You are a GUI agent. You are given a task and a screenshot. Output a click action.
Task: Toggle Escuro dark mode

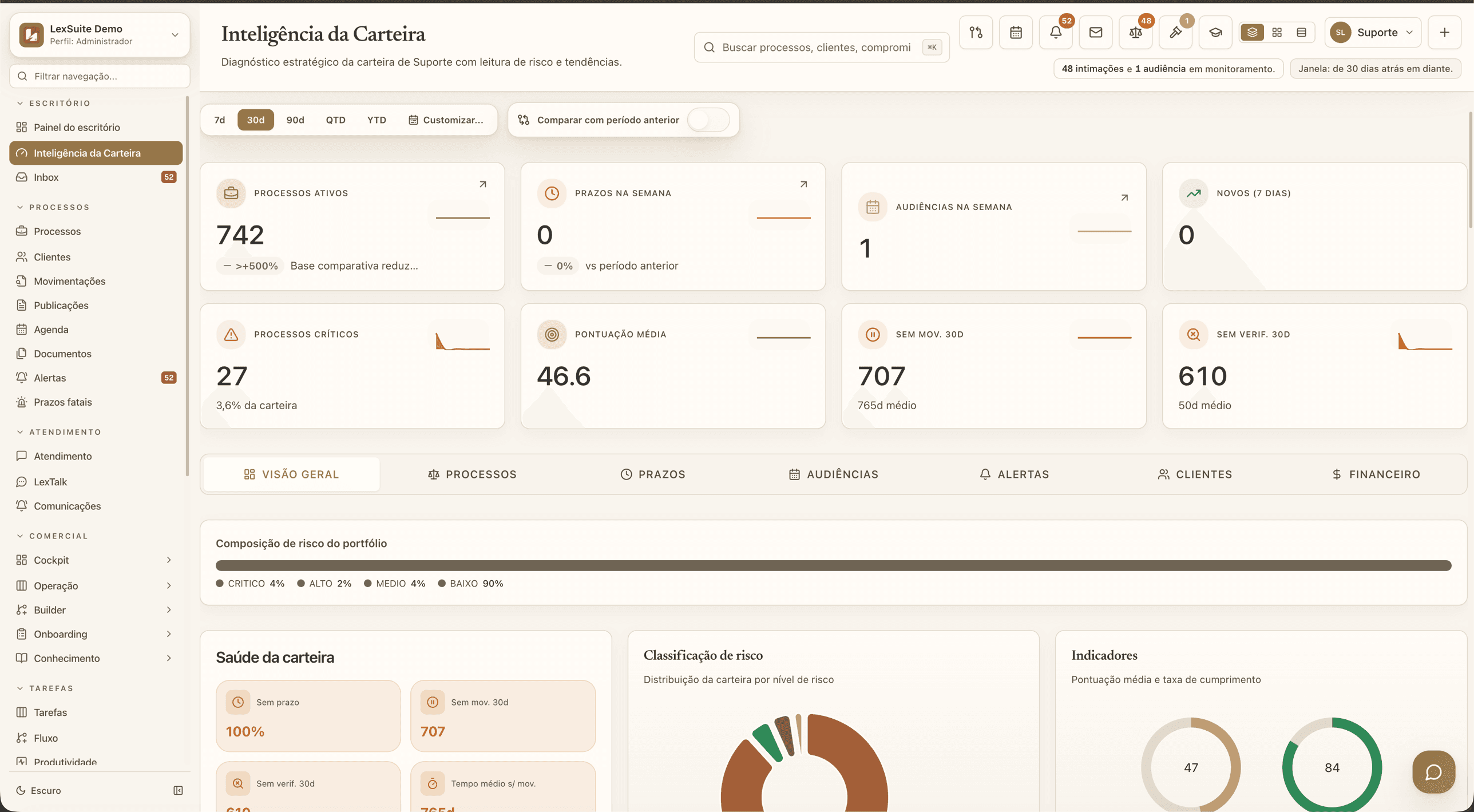[x=38, y=790]
